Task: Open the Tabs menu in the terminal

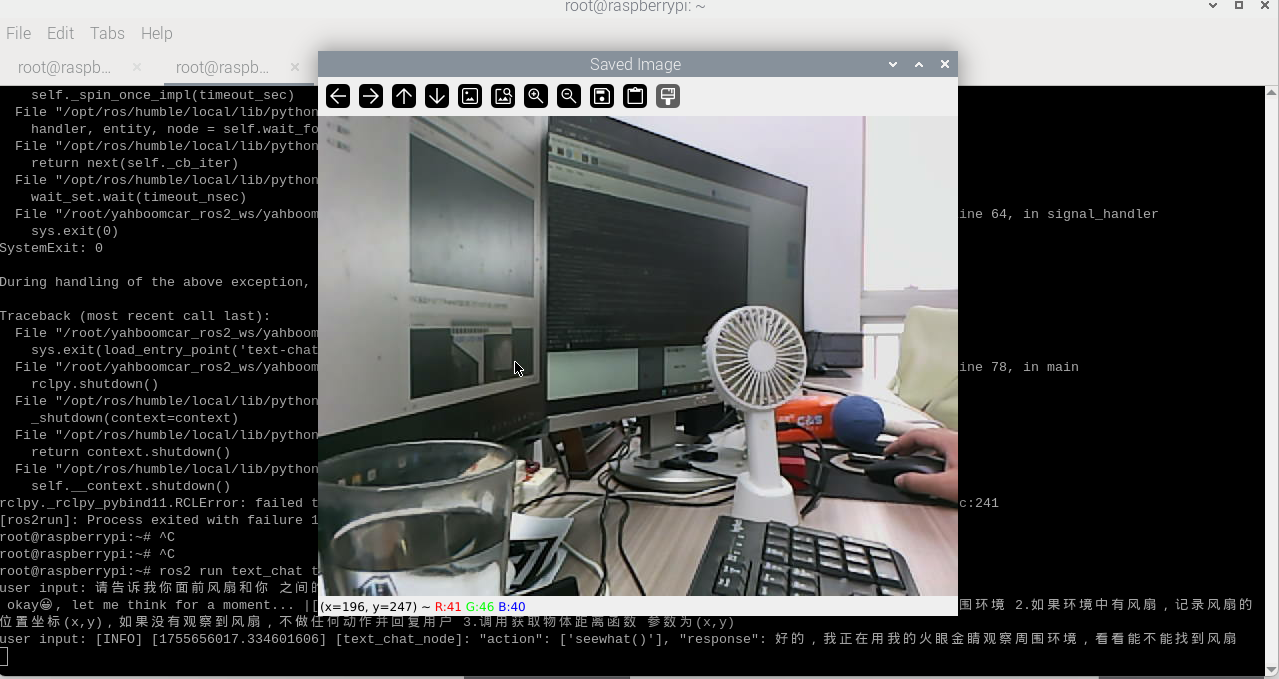Action: (x=107, y=33)
